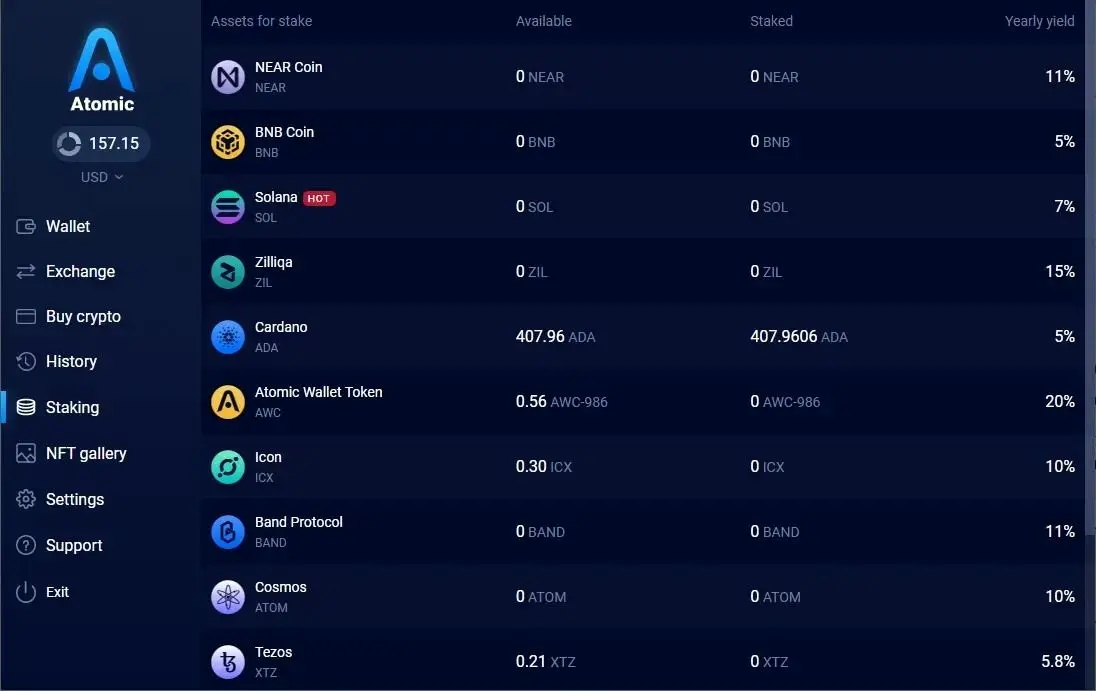Screen dimensions: 1096x691
Task: Click the Exit button
Action: point(57,592)
